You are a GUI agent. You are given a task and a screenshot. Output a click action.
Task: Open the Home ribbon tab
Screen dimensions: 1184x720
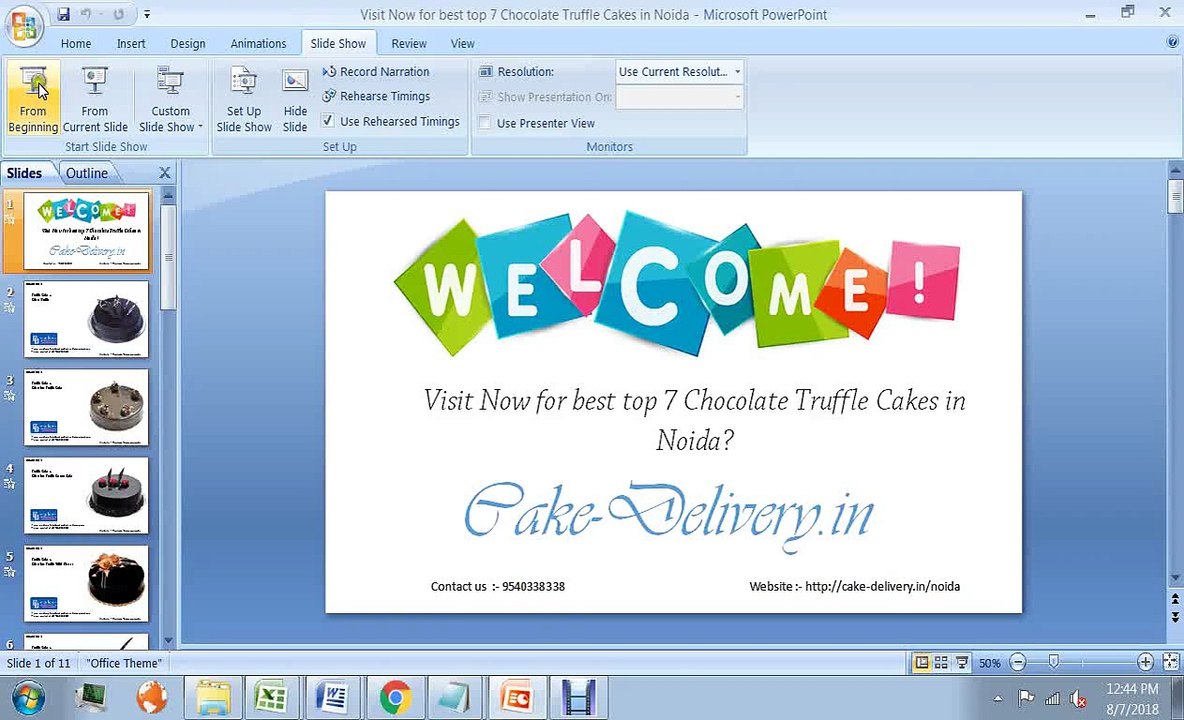pos(76,44)
